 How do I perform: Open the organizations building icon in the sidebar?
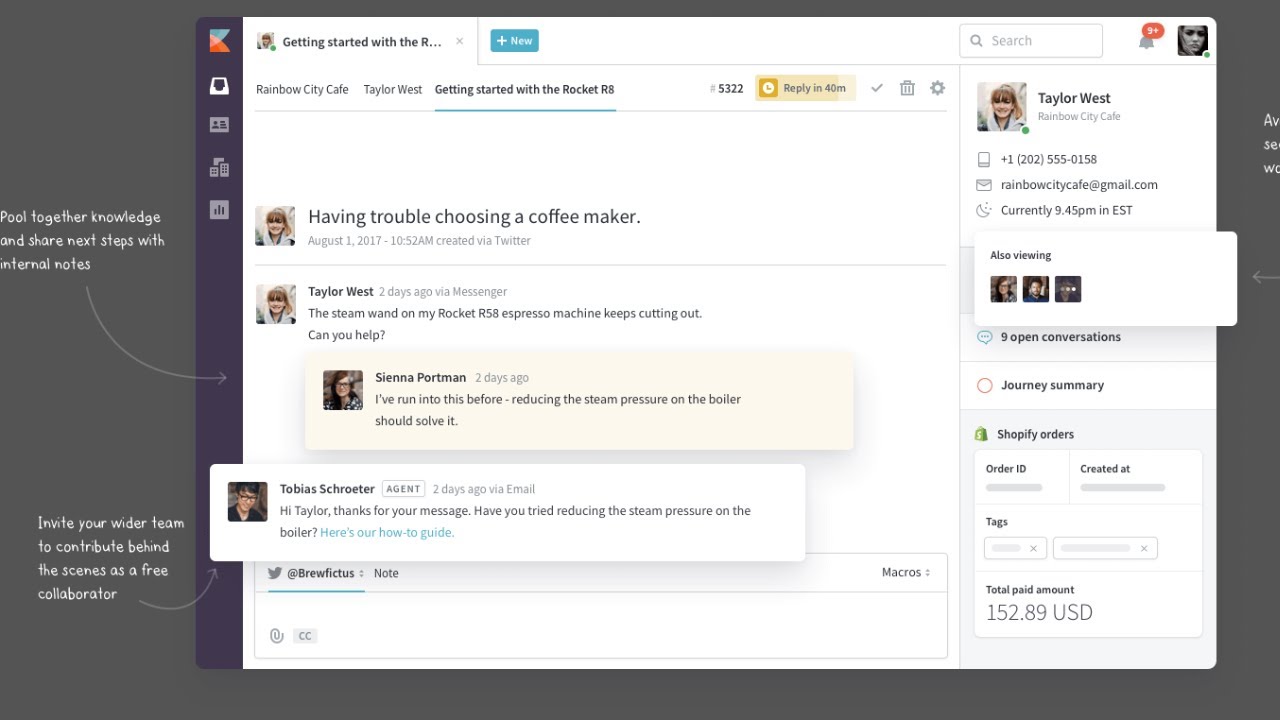point(219,167)
